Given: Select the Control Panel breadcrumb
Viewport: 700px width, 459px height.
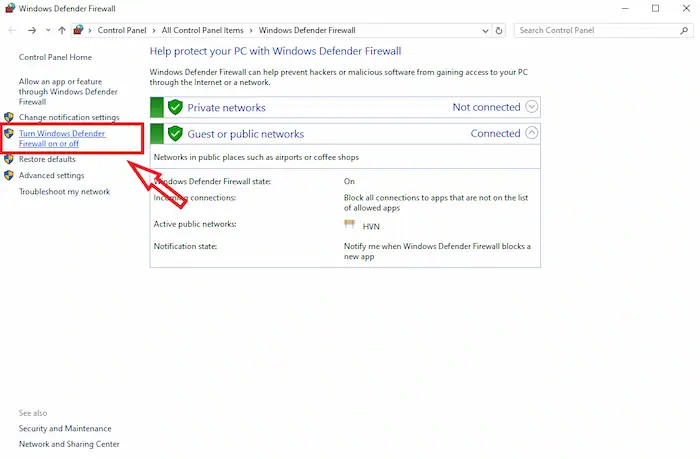Looking at the screenshot, I should [x=122, y=30].
